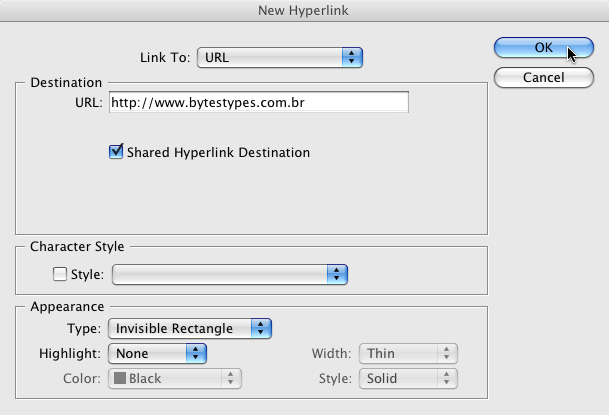
Task: Click the OK button
Action: pyautogui.click(x=544, y=48)
